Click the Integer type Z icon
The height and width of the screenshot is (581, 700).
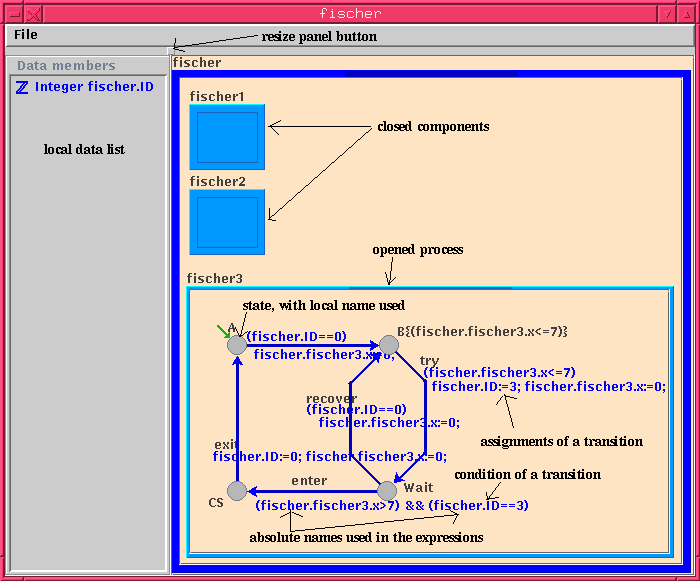pyautogui.click(x=22, y=87)
